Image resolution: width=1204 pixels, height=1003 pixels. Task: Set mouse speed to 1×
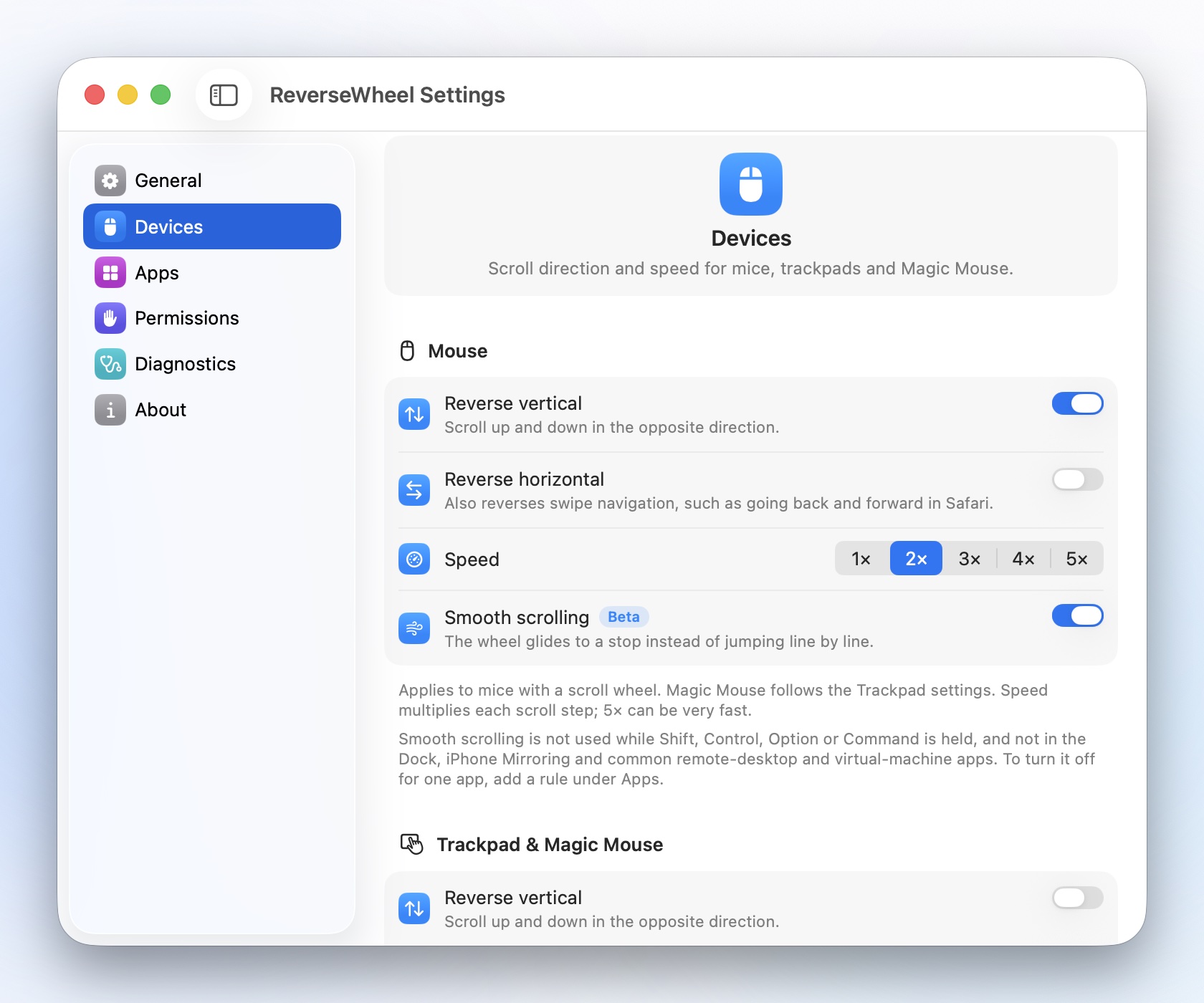(x=862, y=558)
